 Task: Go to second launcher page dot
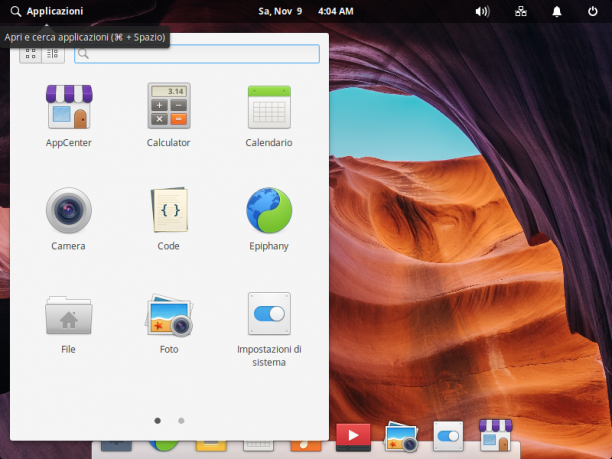point(181,421)
